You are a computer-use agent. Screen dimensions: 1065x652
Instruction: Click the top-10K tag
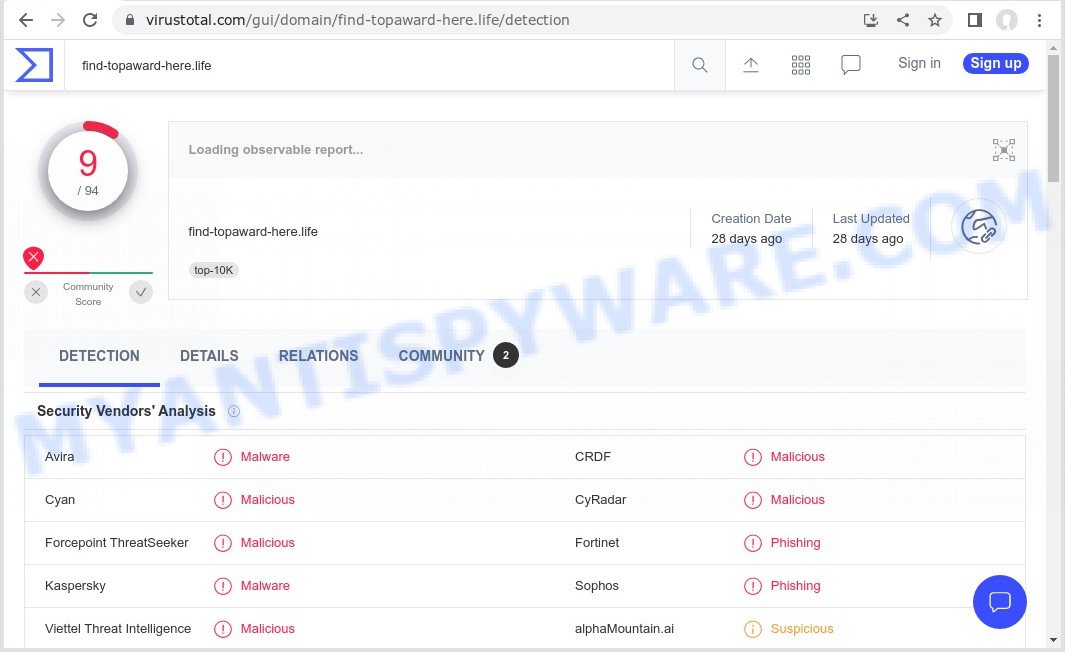pyautogui.click(x=213, y=270)
